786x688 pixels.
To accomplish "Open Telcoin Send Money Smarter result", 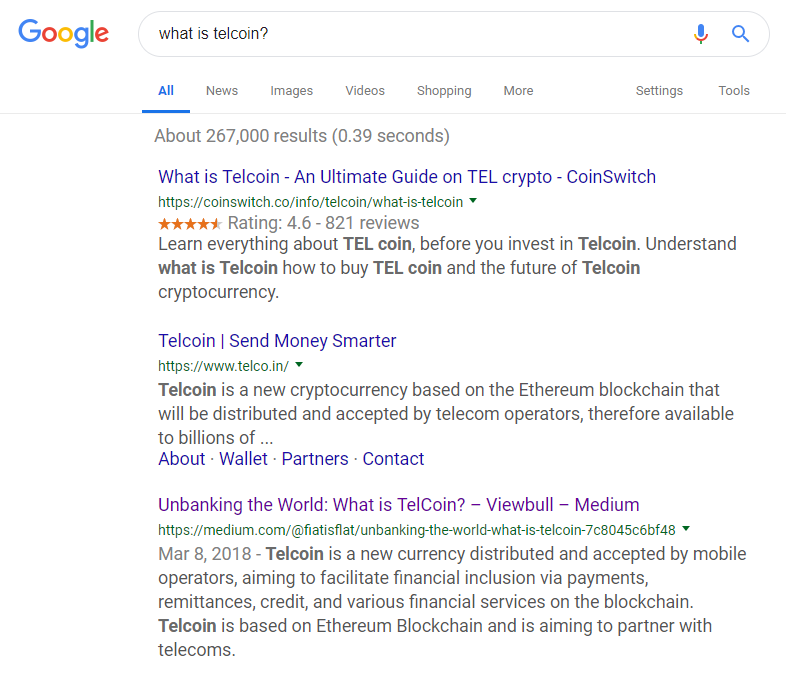I will pyautogui.click(x=277, y=341).
